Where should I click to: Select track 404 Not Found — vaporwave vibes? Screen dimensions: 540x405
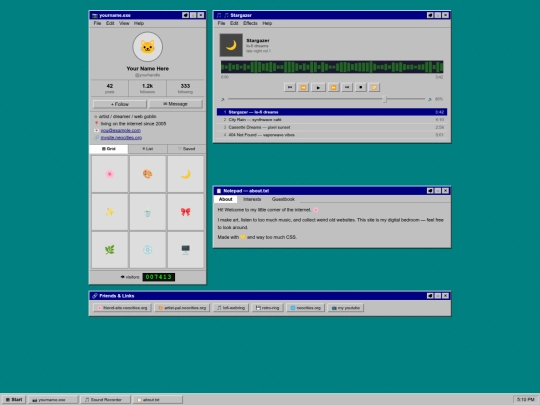[332, 135]
